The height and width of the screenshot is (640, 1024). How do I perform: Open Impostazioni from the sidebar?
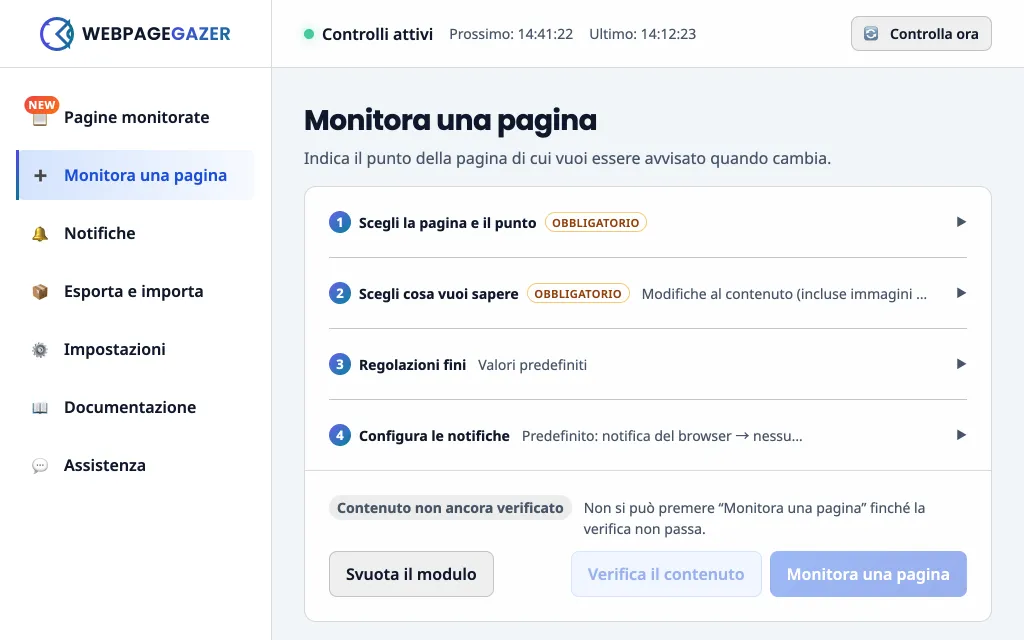pyautogui.click(x=135, y=349)
